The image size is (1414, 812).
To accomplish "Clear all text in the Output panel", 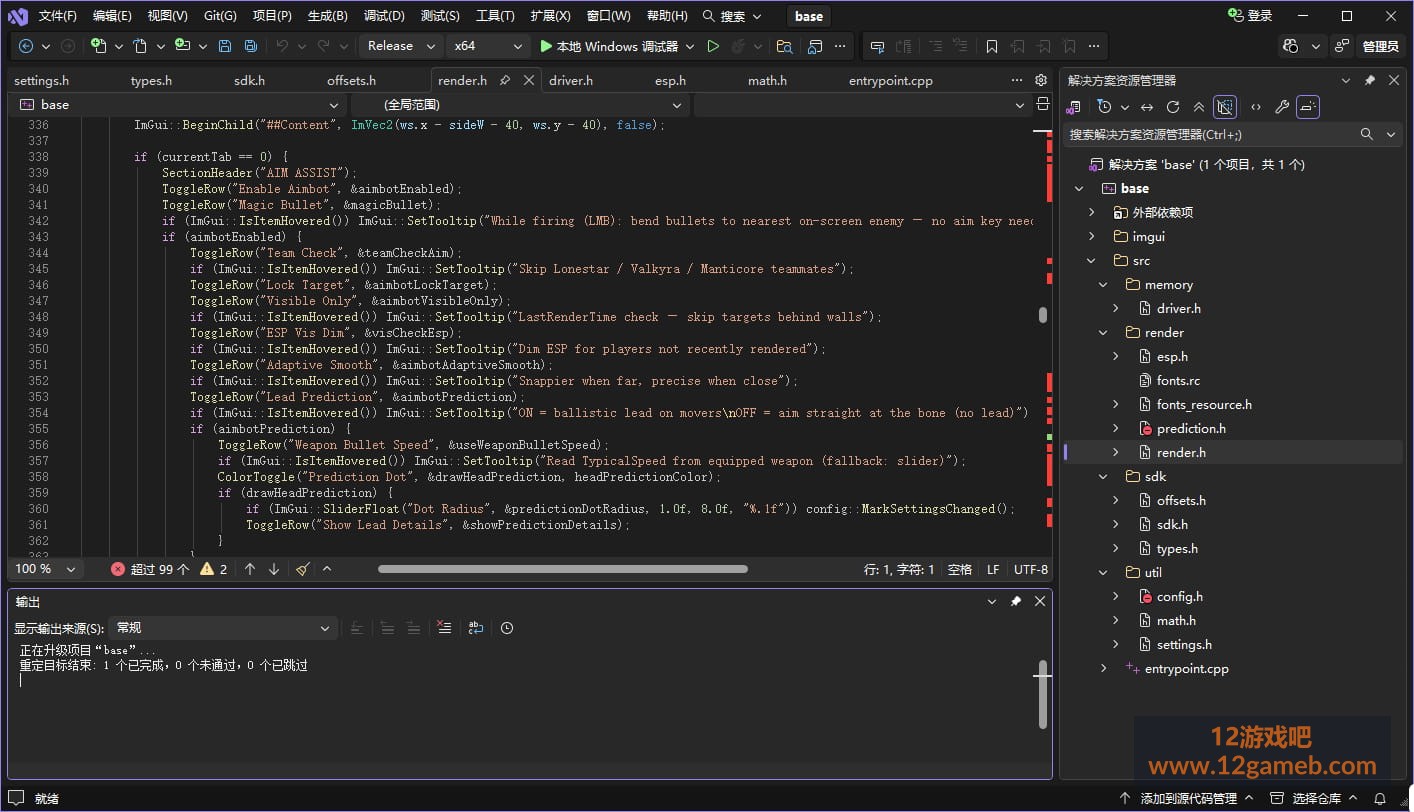I will coord(445,628).
